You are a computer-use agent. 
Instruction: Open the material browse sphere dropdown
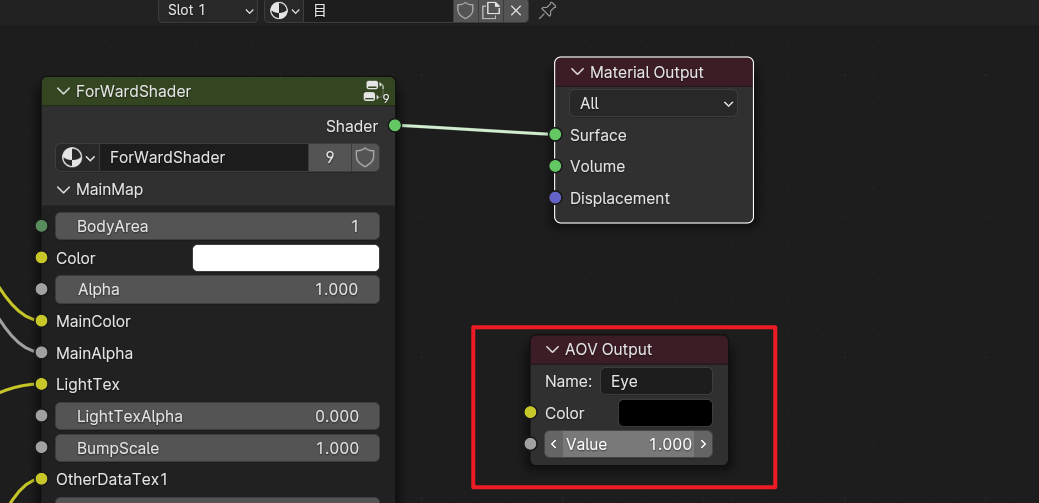[x=284, y=11]
